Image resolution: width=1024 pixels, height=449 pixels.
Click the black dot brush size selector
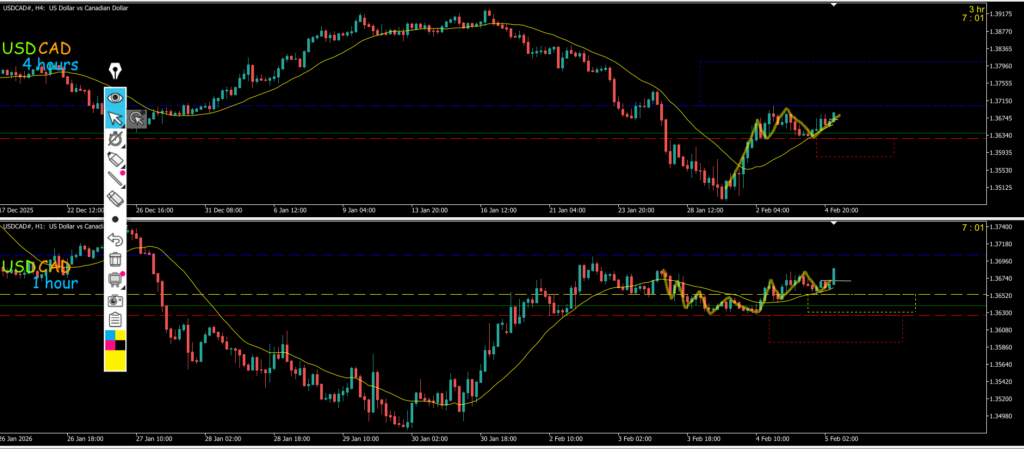coord(116,219)
